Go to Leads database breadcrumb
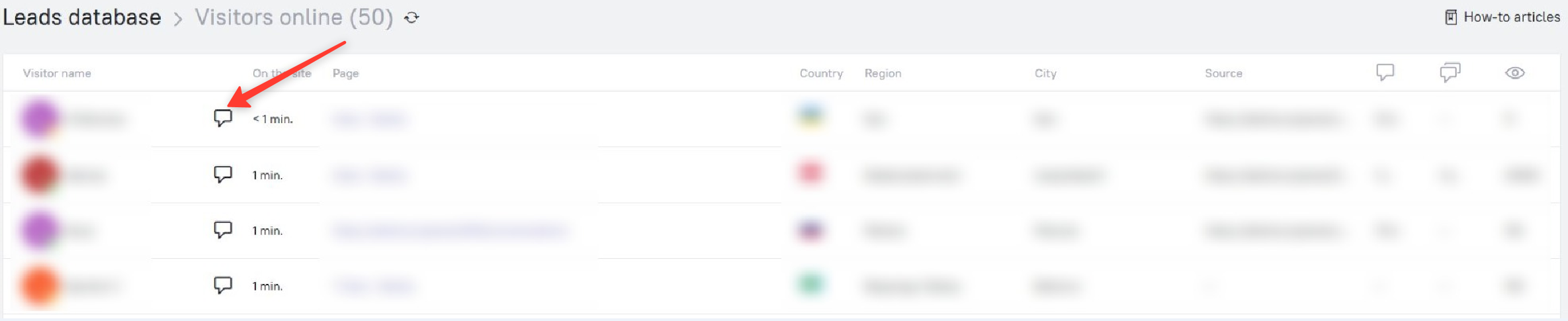This screenshot has width=1568, height=321. [x=82, y=17]
